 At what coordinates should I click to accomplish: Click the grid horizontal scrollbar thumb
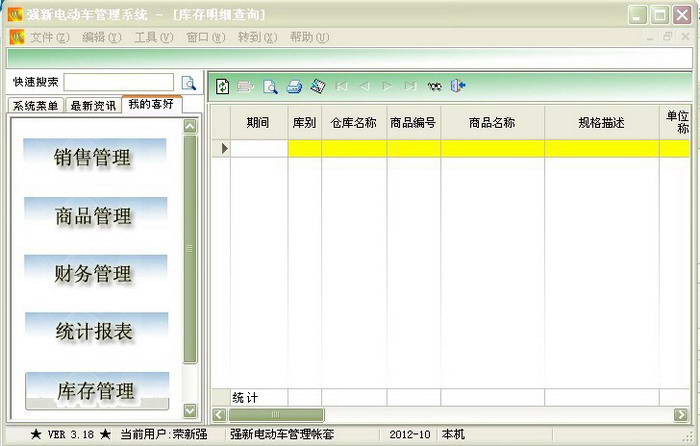276,415
